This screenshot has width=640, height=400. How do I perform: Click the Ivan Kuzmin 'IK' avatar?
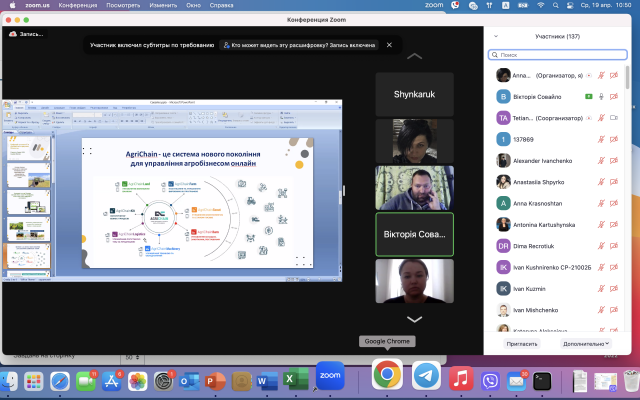point(503,289)
